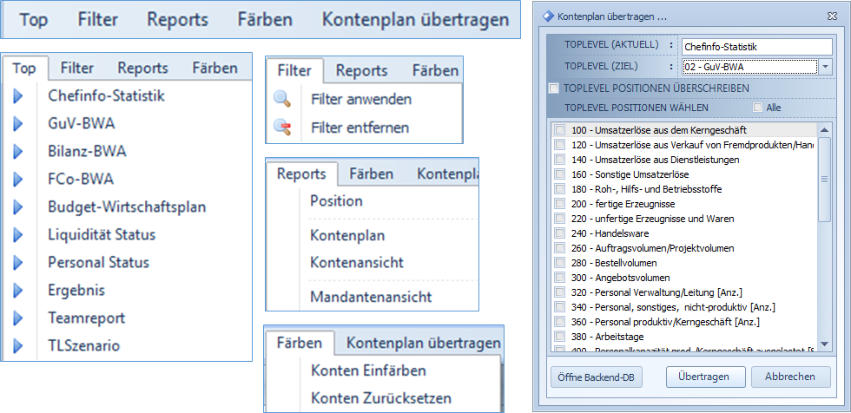Screen dimensions: 851x413
Task: Click the arrow icon next to GuV-BWA
Action: click(x=18, y=125)
